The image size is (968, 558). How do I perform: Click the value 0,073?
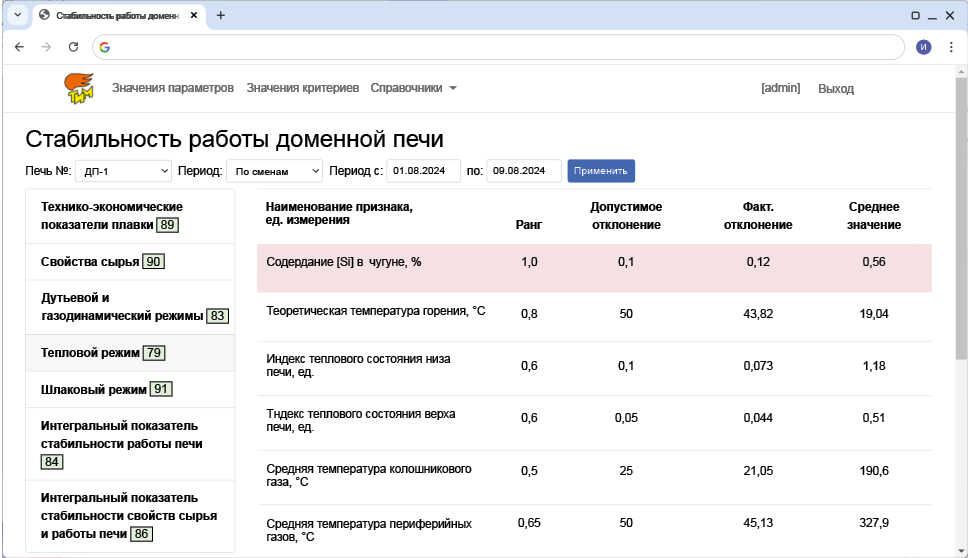coord(758,366)
